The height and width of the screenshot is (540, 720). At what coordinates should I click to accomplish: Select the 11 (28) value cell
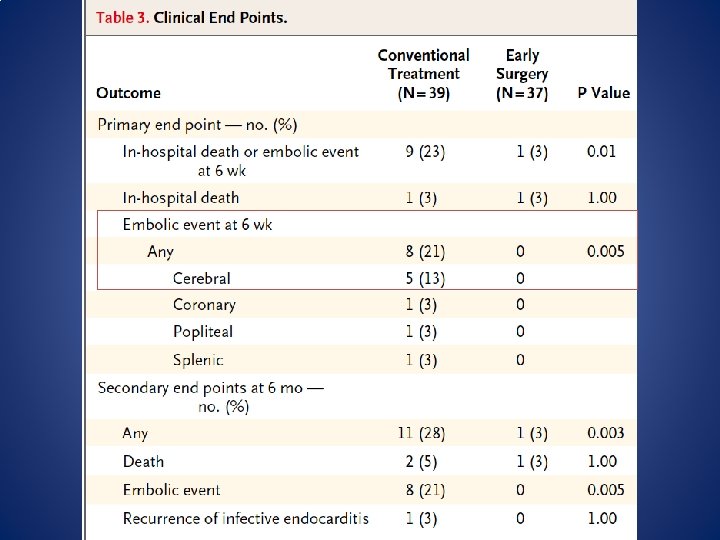pyautogui.click(x=422, y=433)
